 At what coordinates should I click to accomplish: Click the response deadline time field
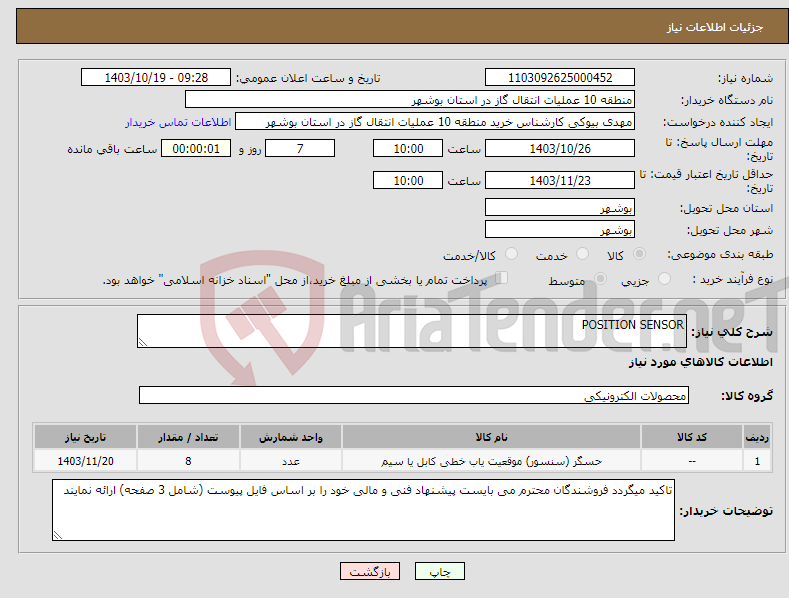pos(408,148)
